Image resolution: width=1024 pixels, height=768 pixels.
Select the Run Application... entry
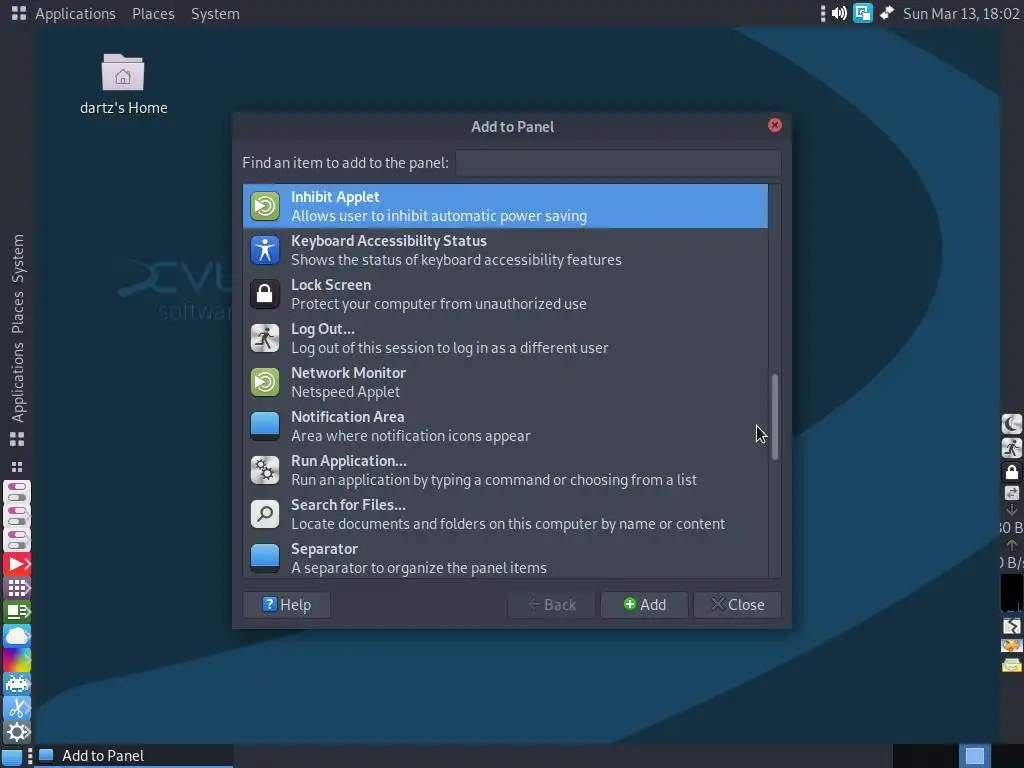[505, 470]
